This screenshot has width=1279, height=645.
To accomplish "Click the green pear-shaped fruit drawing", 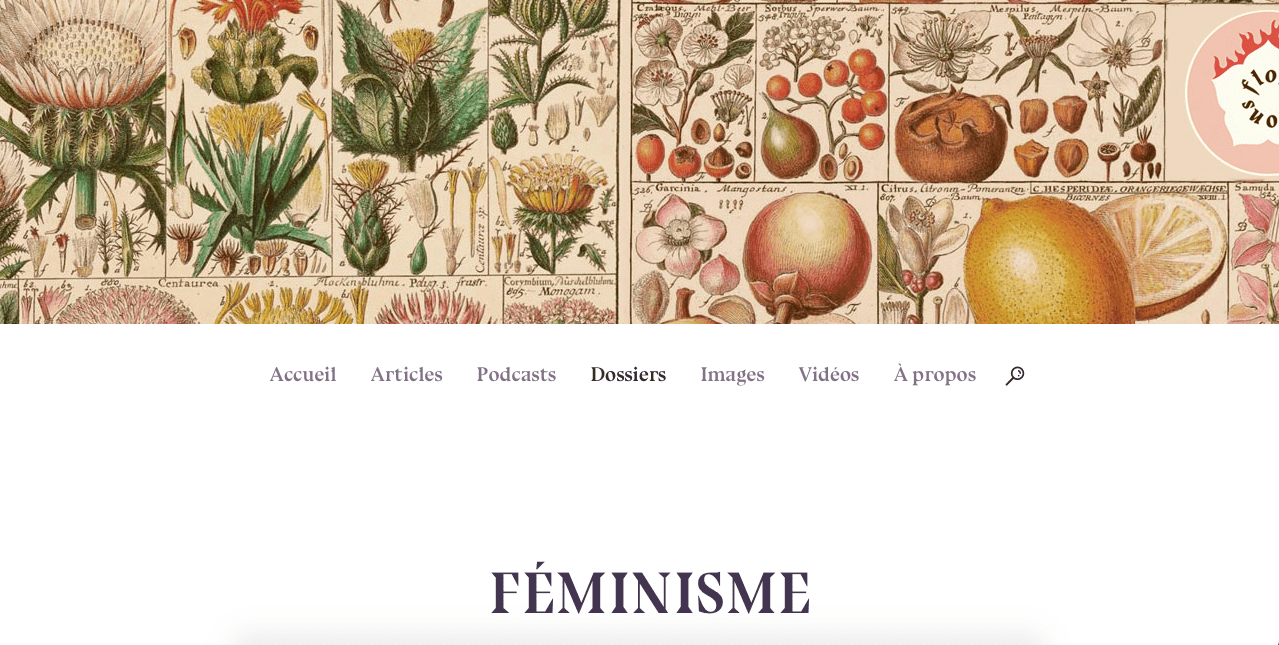I will pos(789,140).
